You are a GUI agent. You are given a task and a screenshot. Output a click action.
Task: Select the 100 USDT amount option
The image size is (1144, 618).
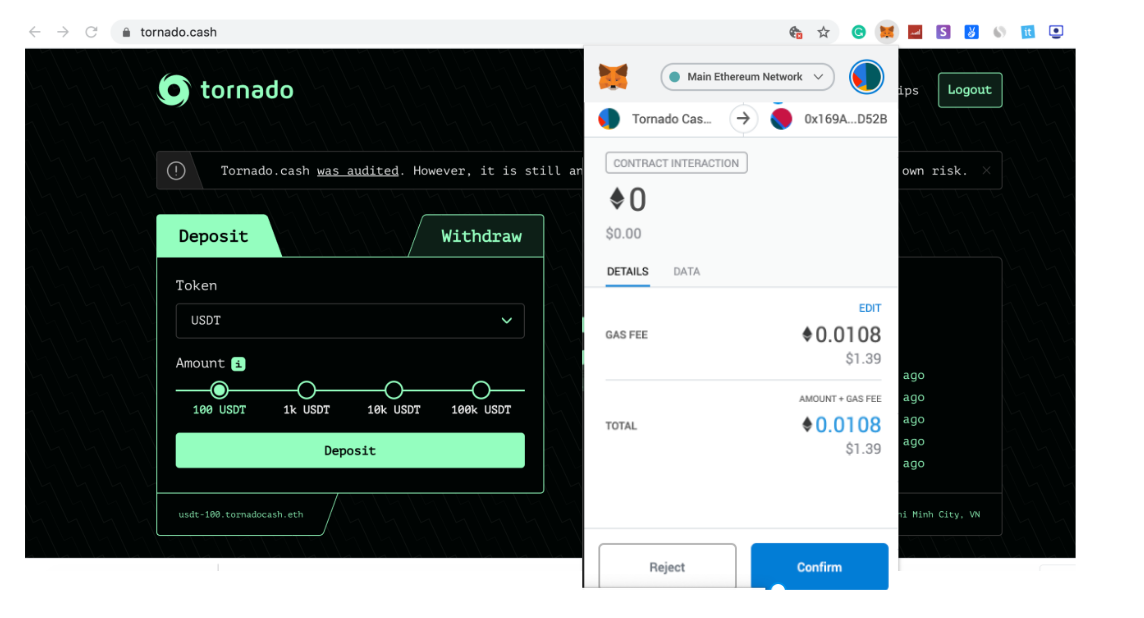pyautogui.click(x=219, y=390)
